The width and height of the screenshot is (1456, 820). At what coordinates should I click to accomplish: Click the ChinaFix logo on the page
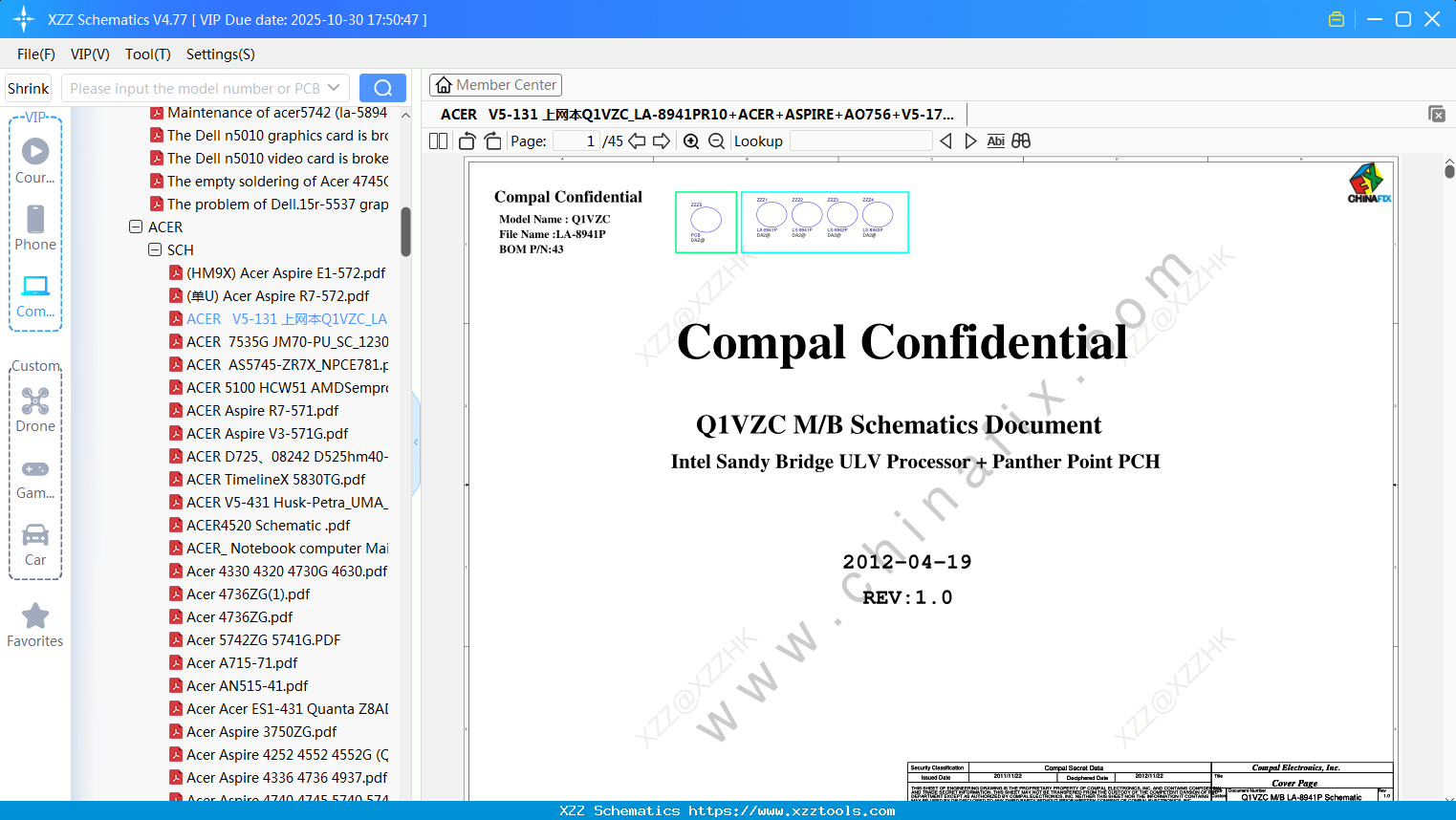coord(1369,183)
